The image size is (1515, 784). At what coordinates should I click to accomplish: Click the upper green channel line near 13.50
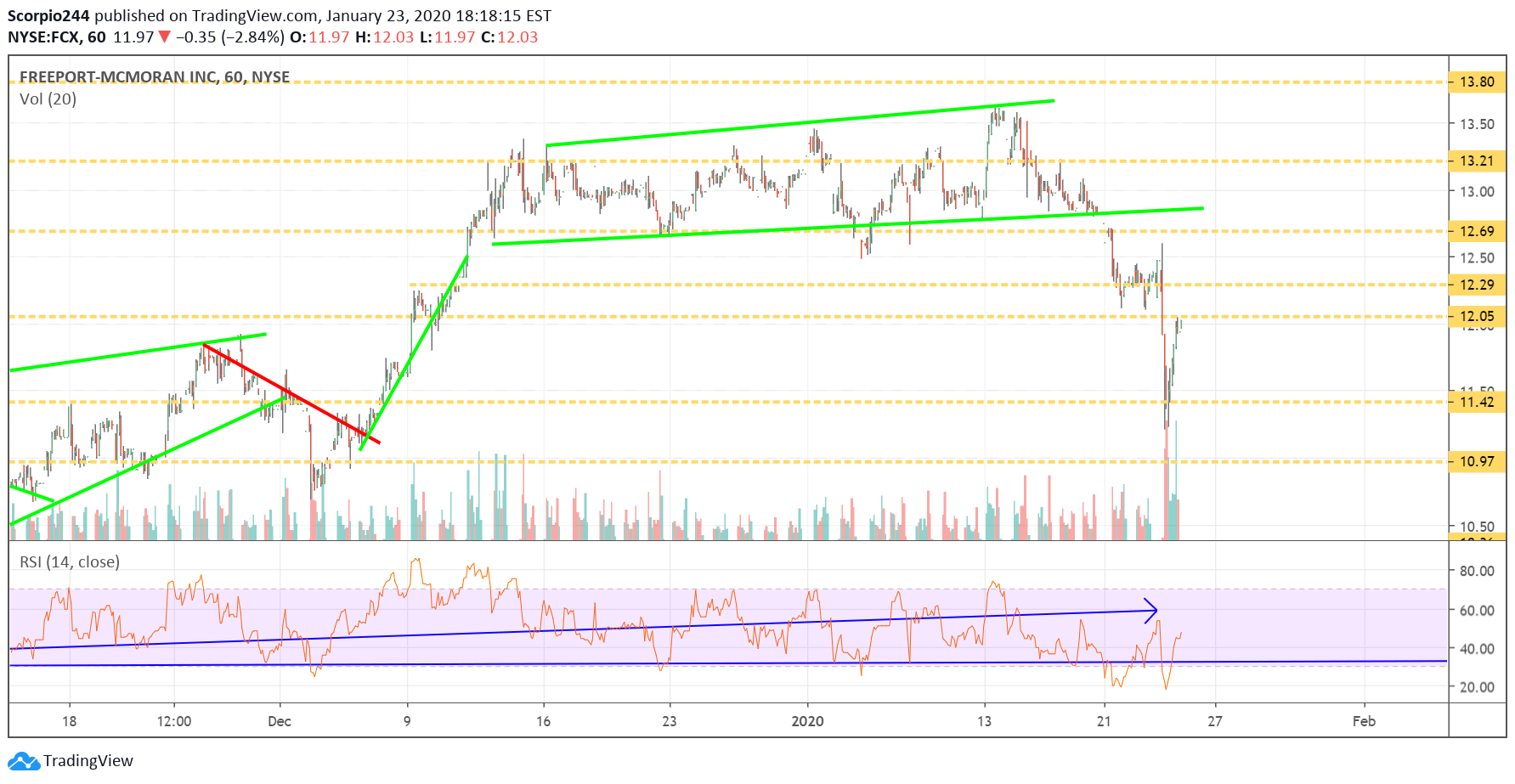click(800, 123)
